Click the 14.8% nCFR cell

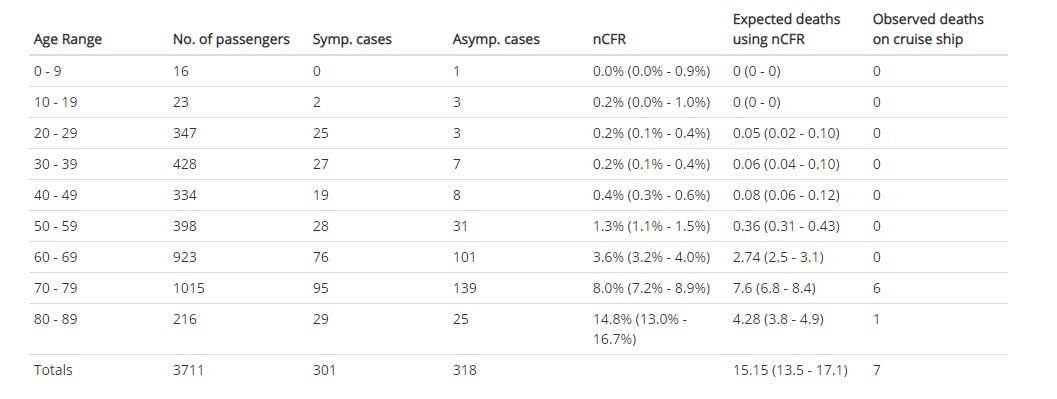tap(640, 329)
